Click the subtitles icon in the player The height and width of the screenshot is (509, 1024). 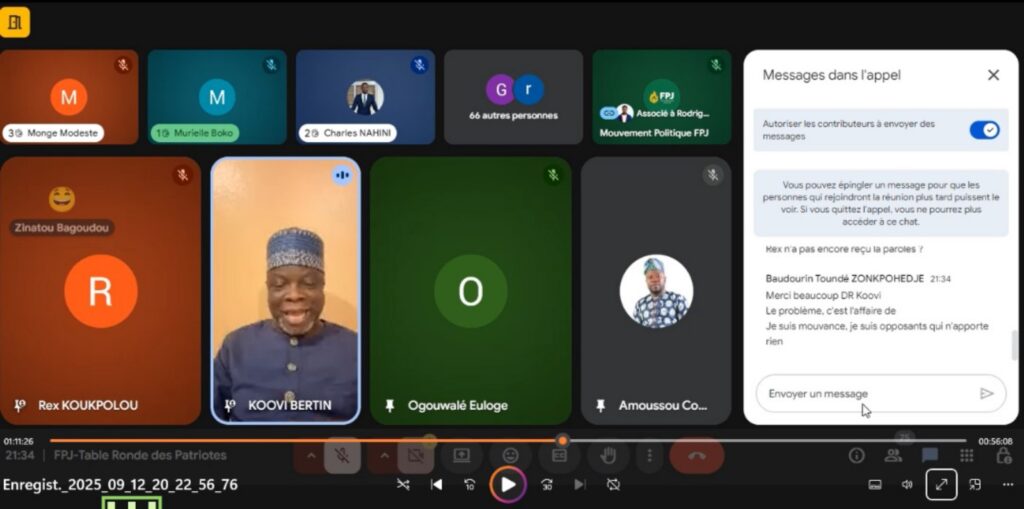pos(875,485)
